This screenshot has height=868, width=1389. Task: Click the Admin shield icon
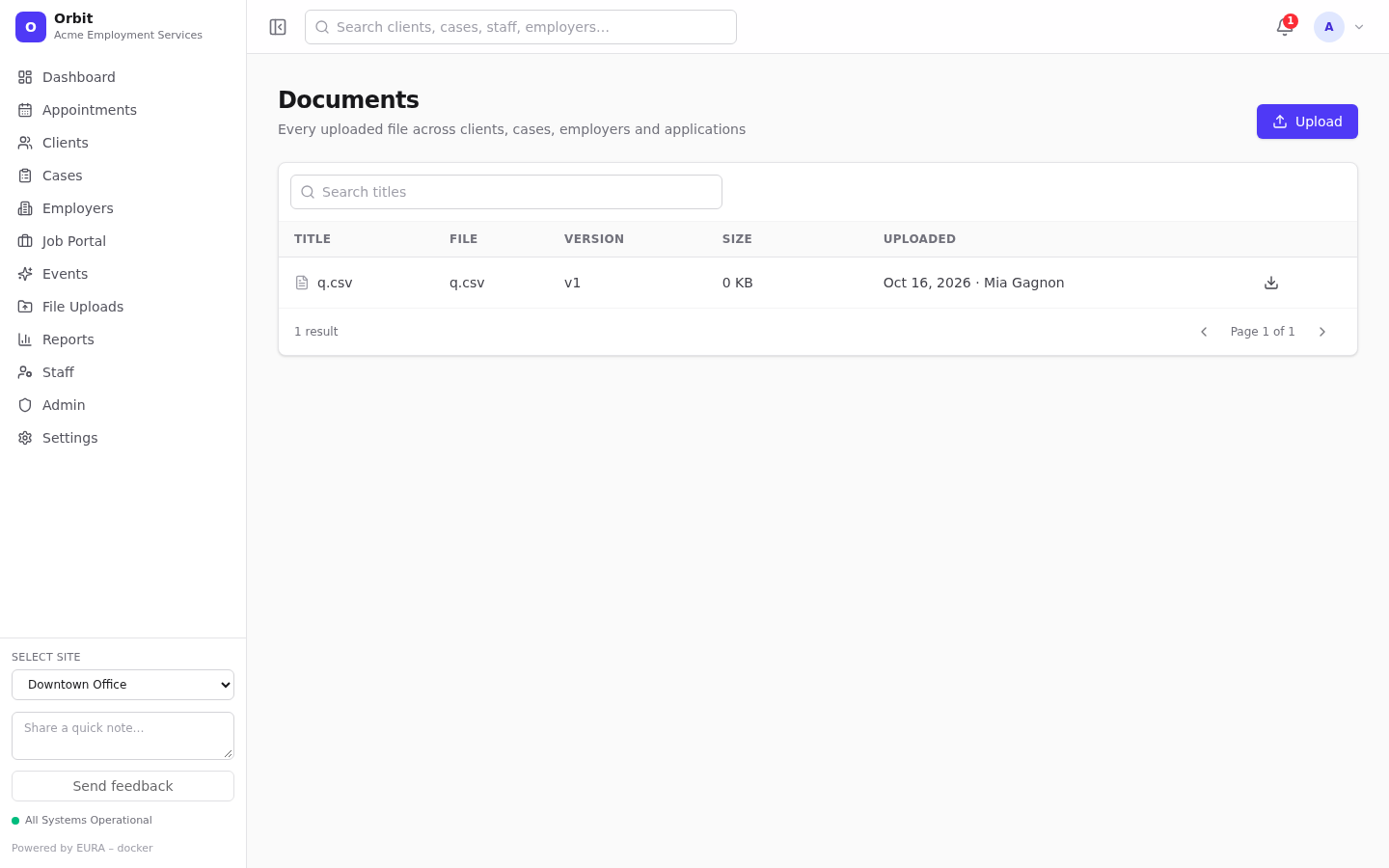coord(25,405)
